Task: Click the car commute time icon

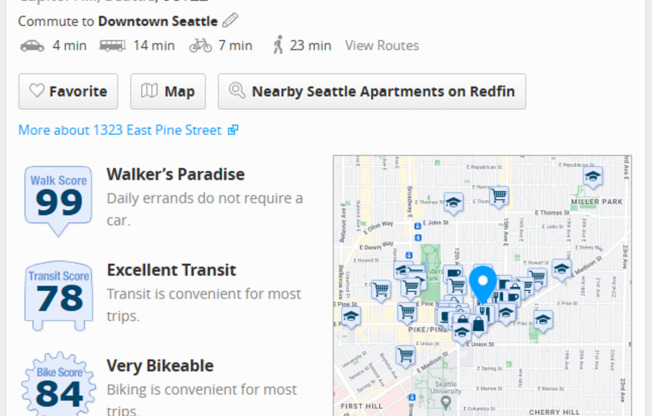Action: coord(32,46)
